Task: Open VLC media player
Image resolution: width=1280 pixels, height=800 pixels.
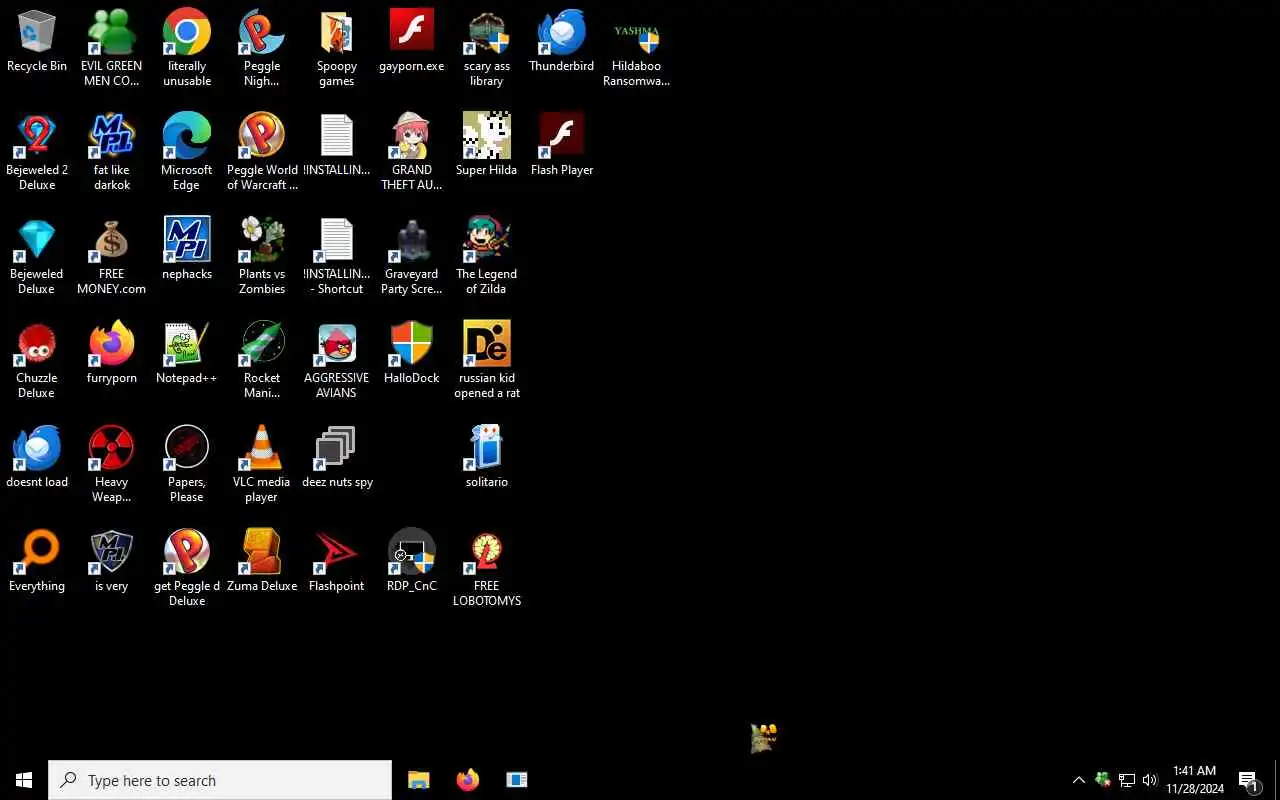Action: tap(262, 464)
